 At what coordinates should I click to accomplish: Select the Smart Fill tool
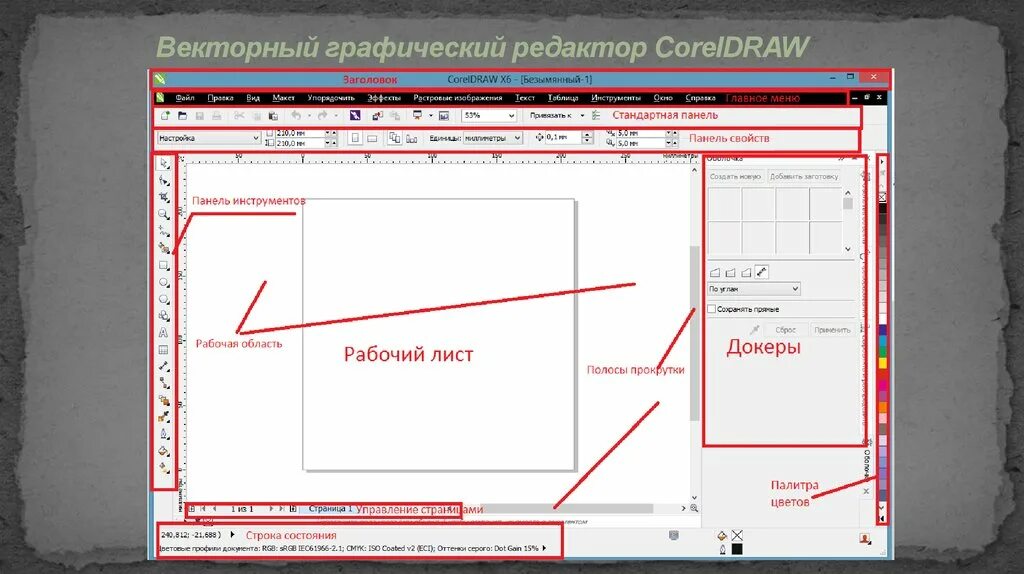coord(164,248)
